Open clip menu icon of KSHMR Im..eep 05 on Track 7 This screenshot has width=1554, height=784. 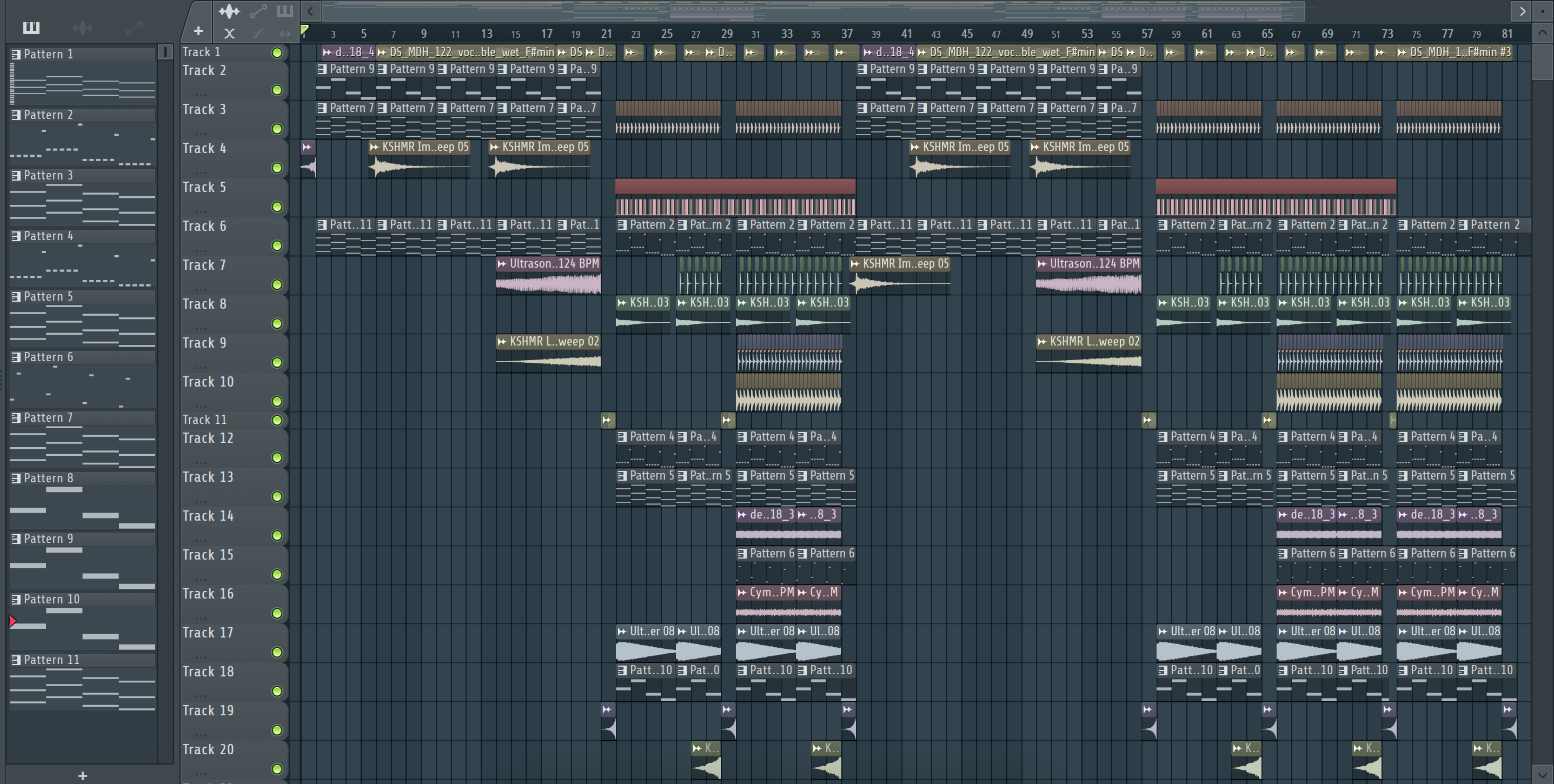[855, 263]
